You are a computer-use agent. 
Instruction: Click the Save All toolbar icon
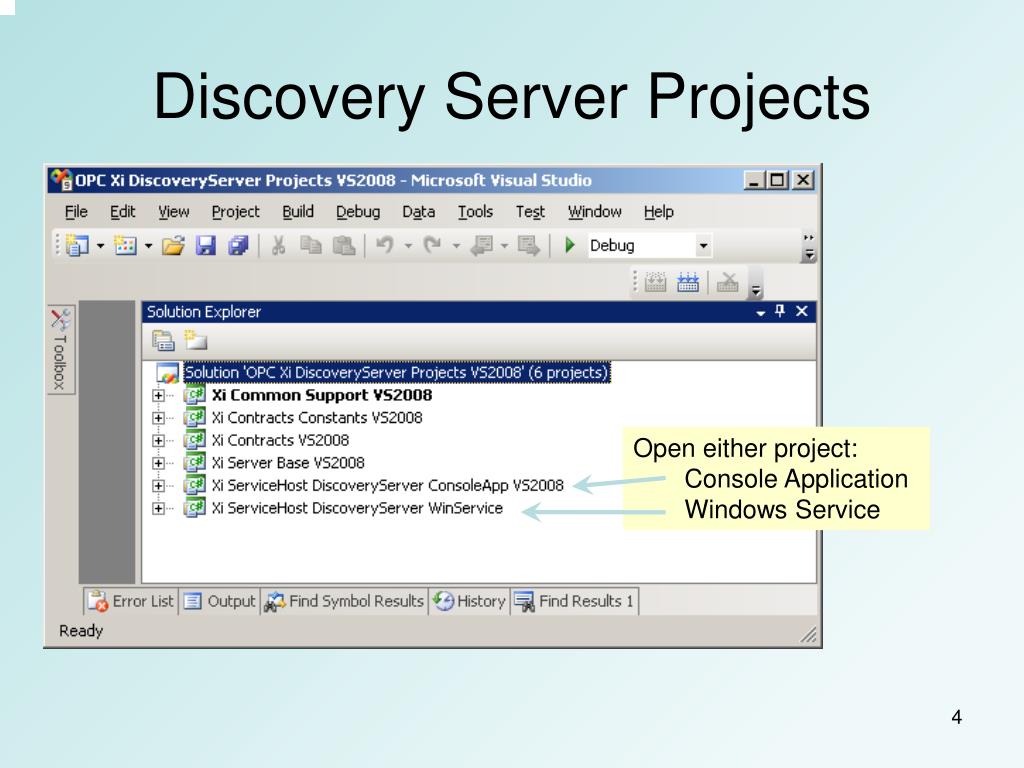coord(238,246)
